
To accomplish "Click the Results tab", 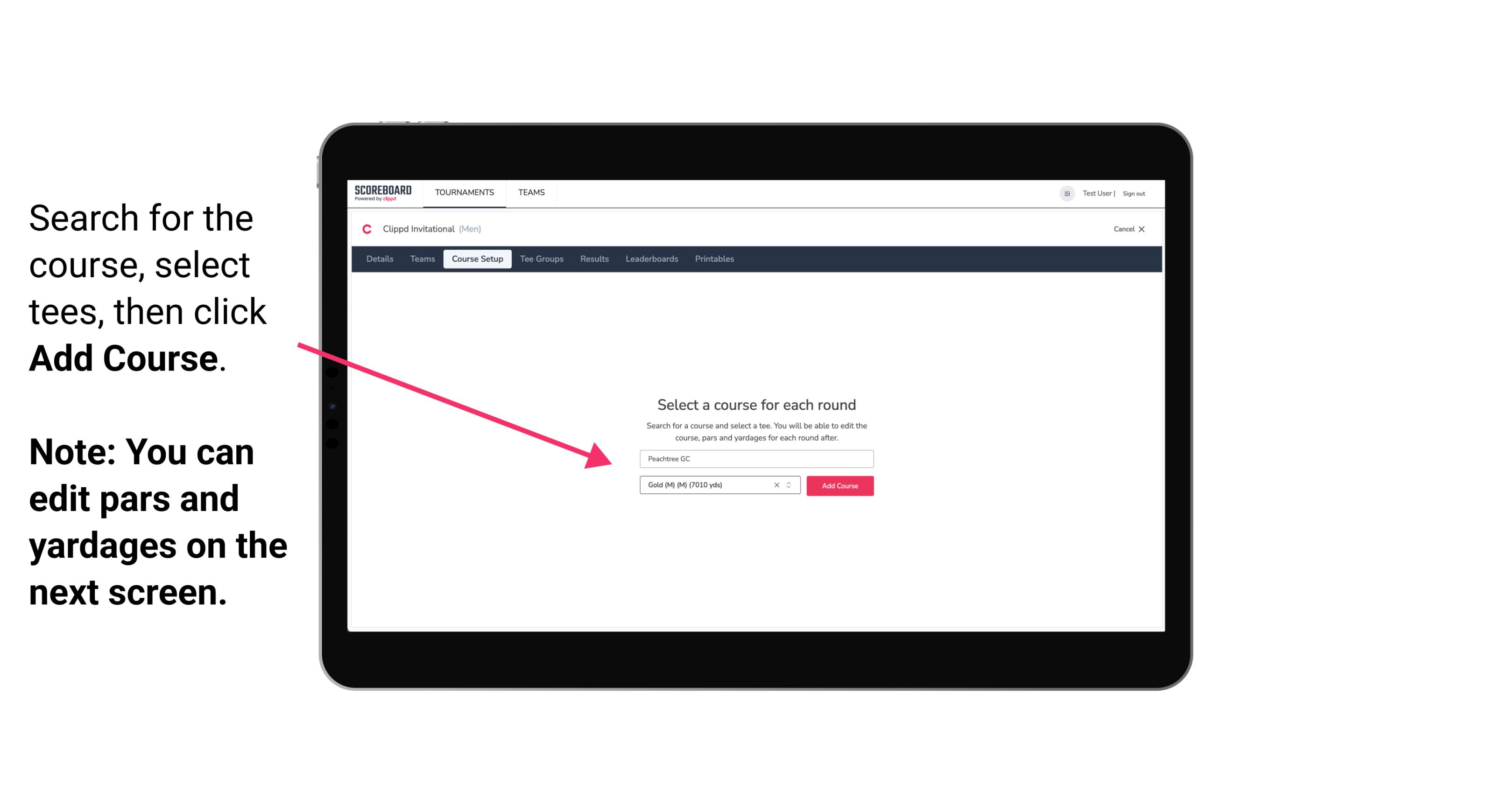I will (593, 259).
